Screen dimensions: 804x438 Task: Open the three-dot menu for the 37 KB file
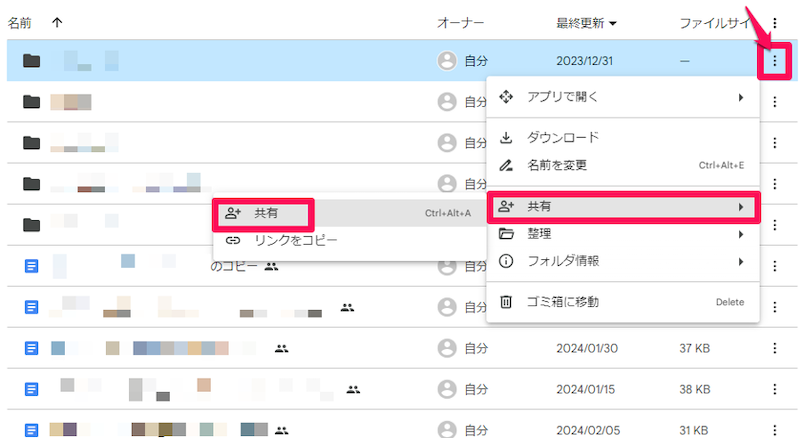tap(774, 348)
